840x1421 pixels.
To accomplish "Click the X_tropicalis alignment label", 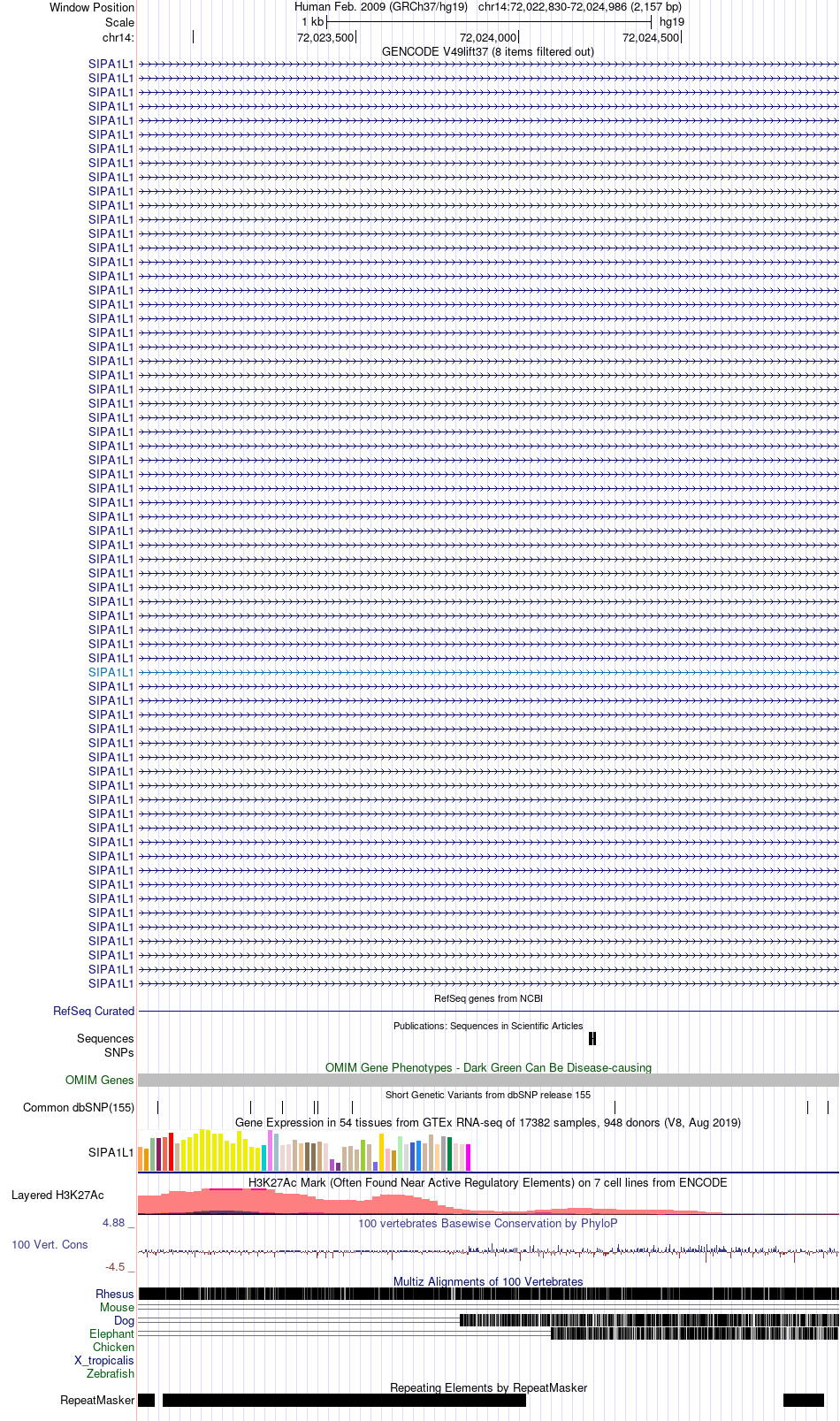I will click(x=104, y=1360).
